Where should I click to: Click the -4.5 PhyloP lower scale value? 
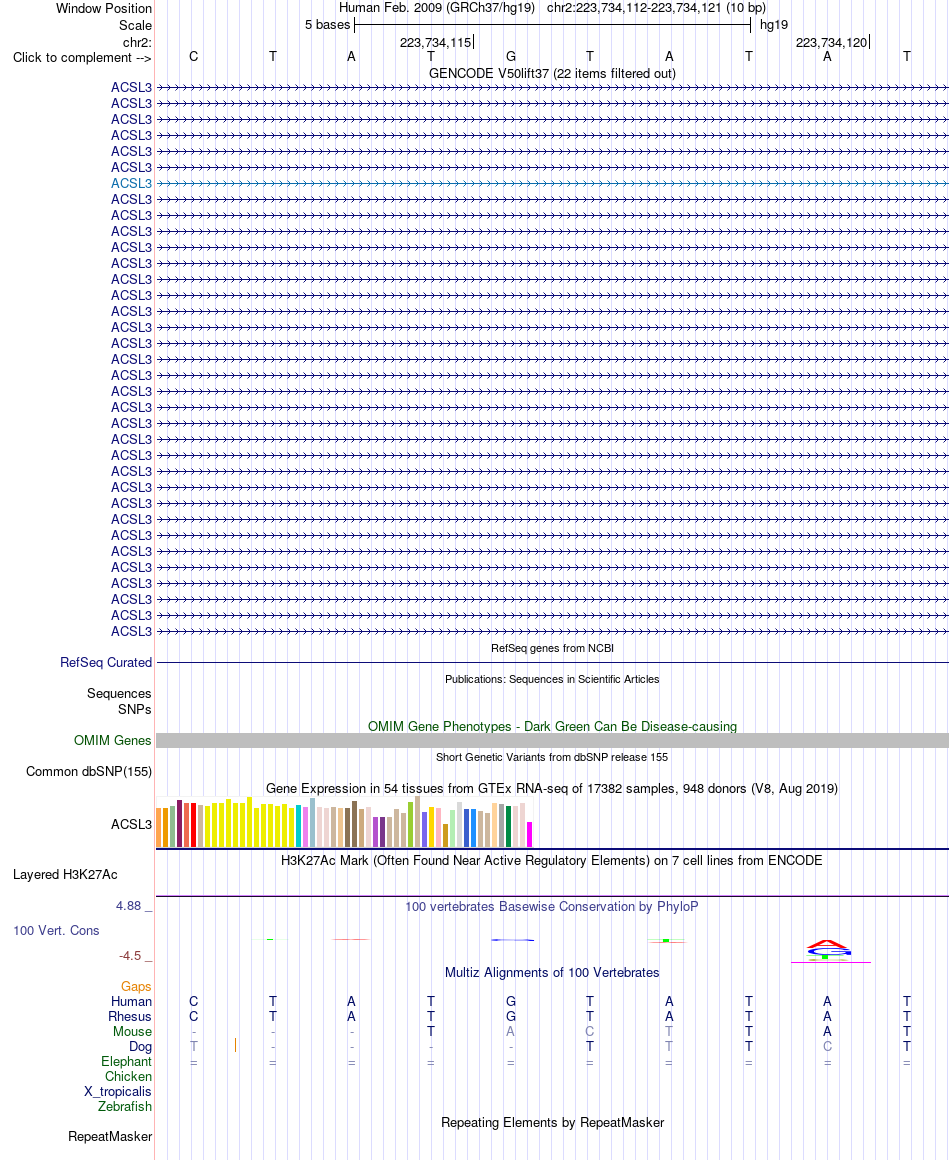[x=130, y=956]
